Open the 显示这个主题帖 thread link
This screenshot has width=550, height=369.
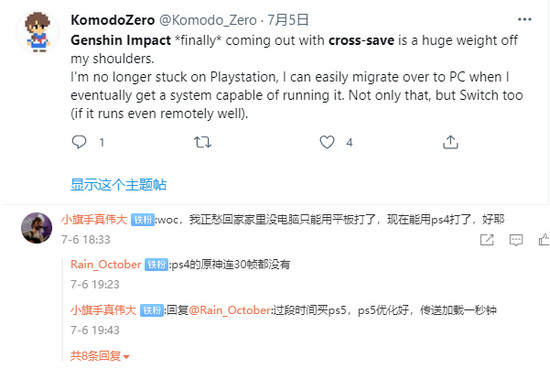pyautogui.click(x=119, y=184)
